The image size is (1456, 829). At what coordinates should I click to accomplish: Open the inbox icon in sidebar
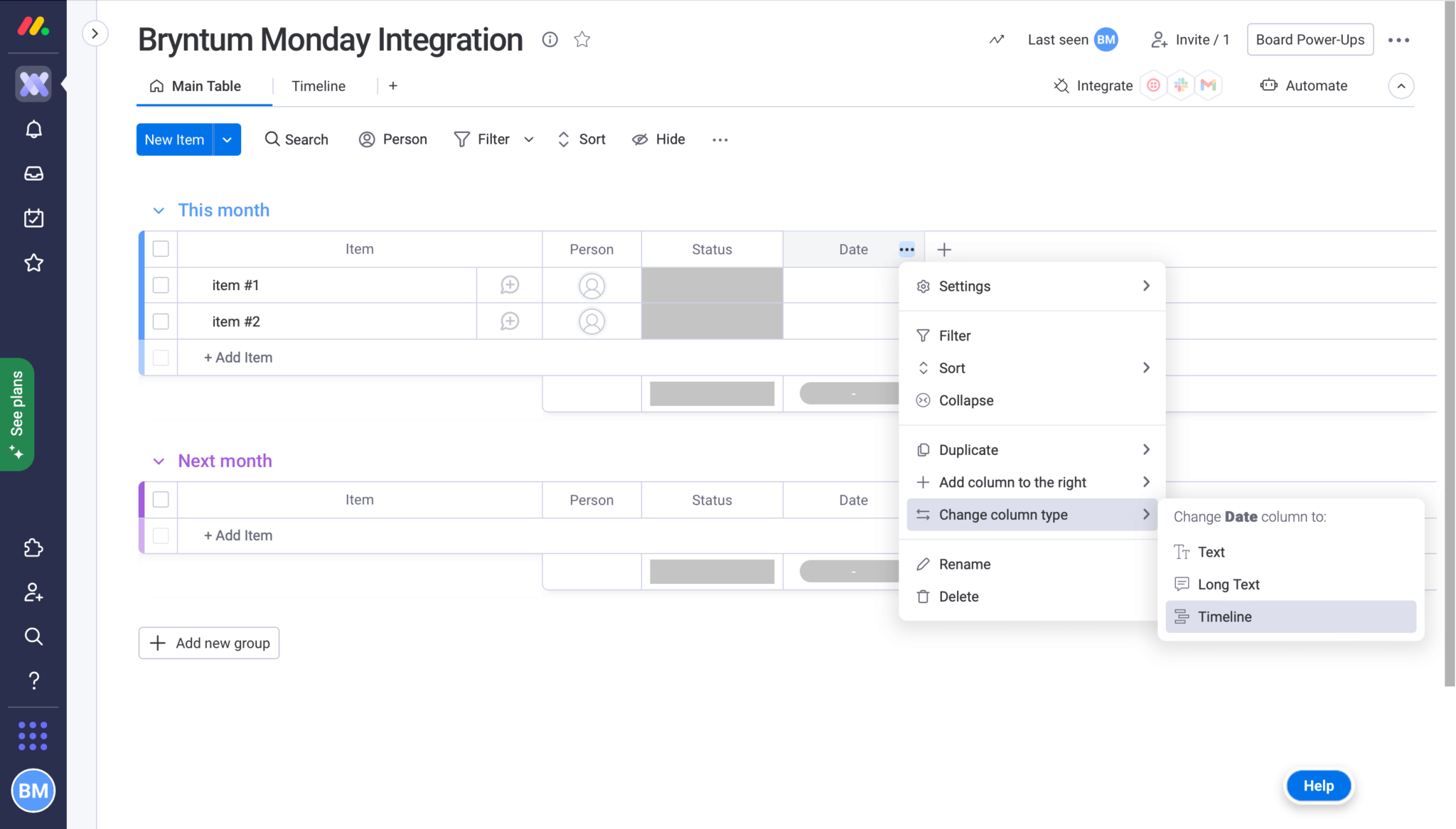pyautogui.click(x=33, y=173)
